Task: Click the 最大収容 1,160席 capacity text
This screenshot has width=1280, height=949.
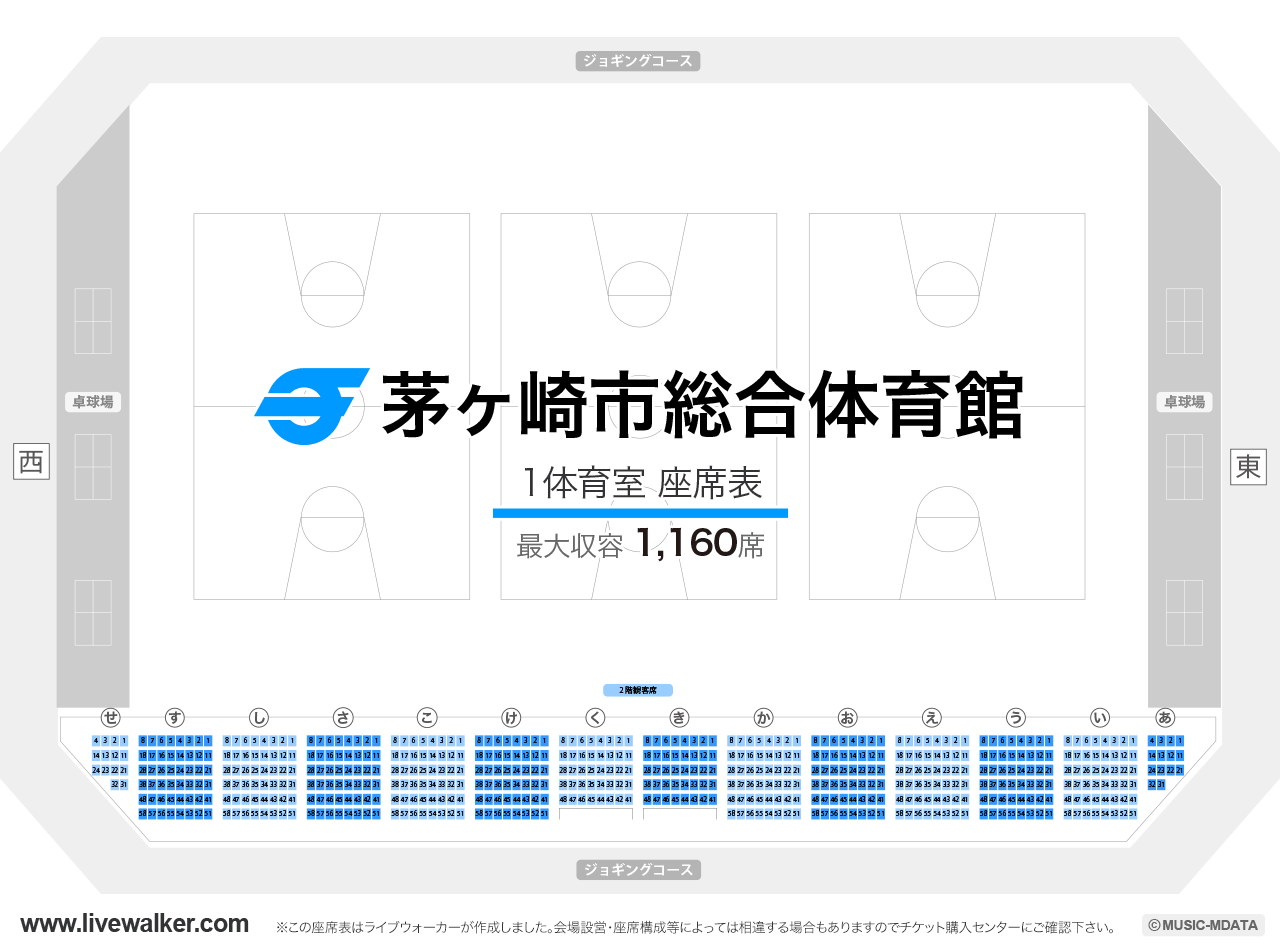Action: (640, 544)
